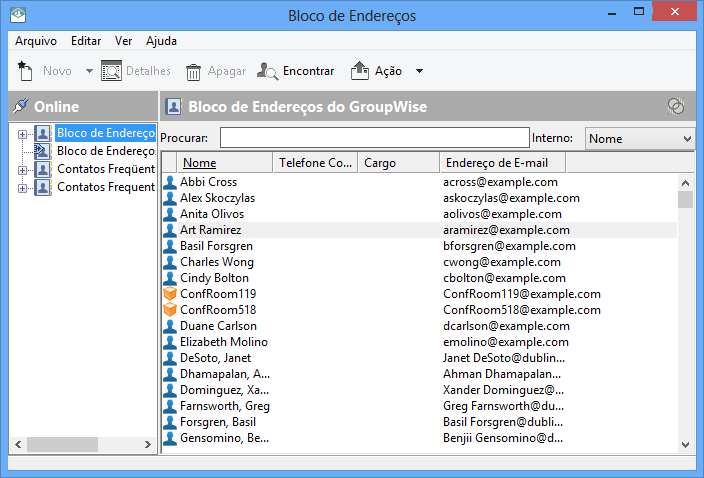This screenshot has width=704, height=478.
Task: Select the highlighted Bloco de Endereço tree item
Action: (x=106, y=133)
